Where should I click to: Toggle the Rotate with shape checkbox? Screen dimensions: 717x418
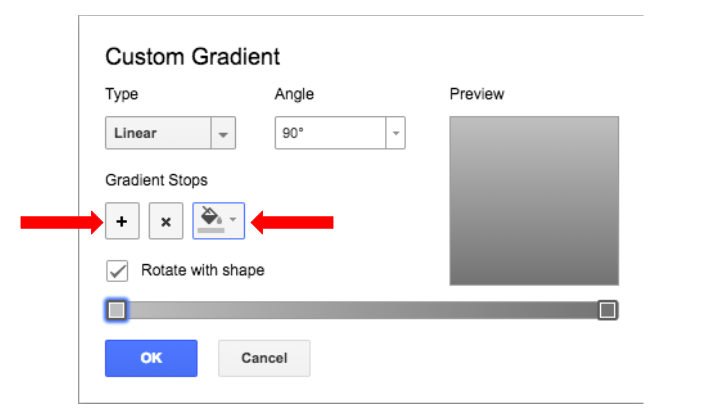tap(117, 271)
